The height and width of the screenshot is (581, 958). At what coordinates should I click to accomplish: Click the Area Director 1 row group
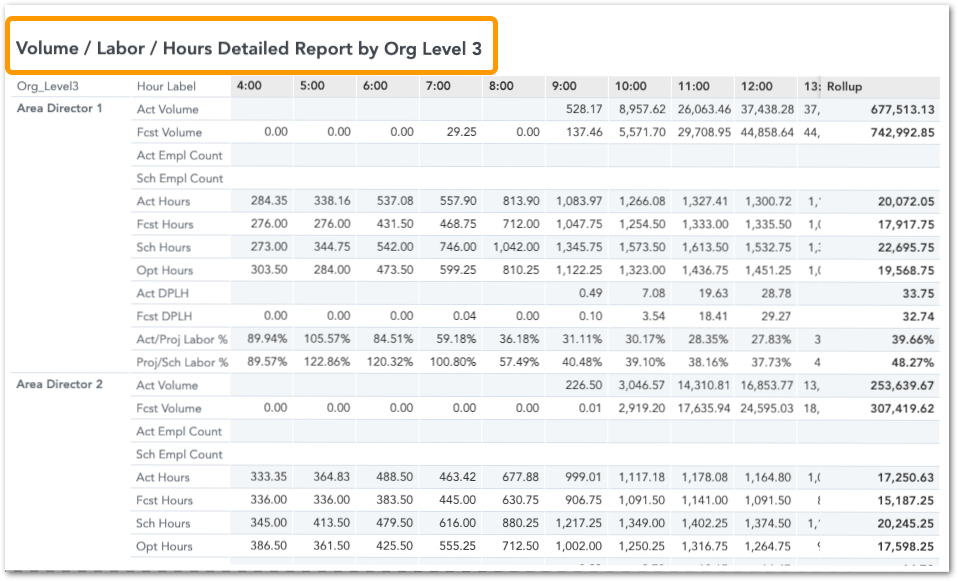(60, 108)
